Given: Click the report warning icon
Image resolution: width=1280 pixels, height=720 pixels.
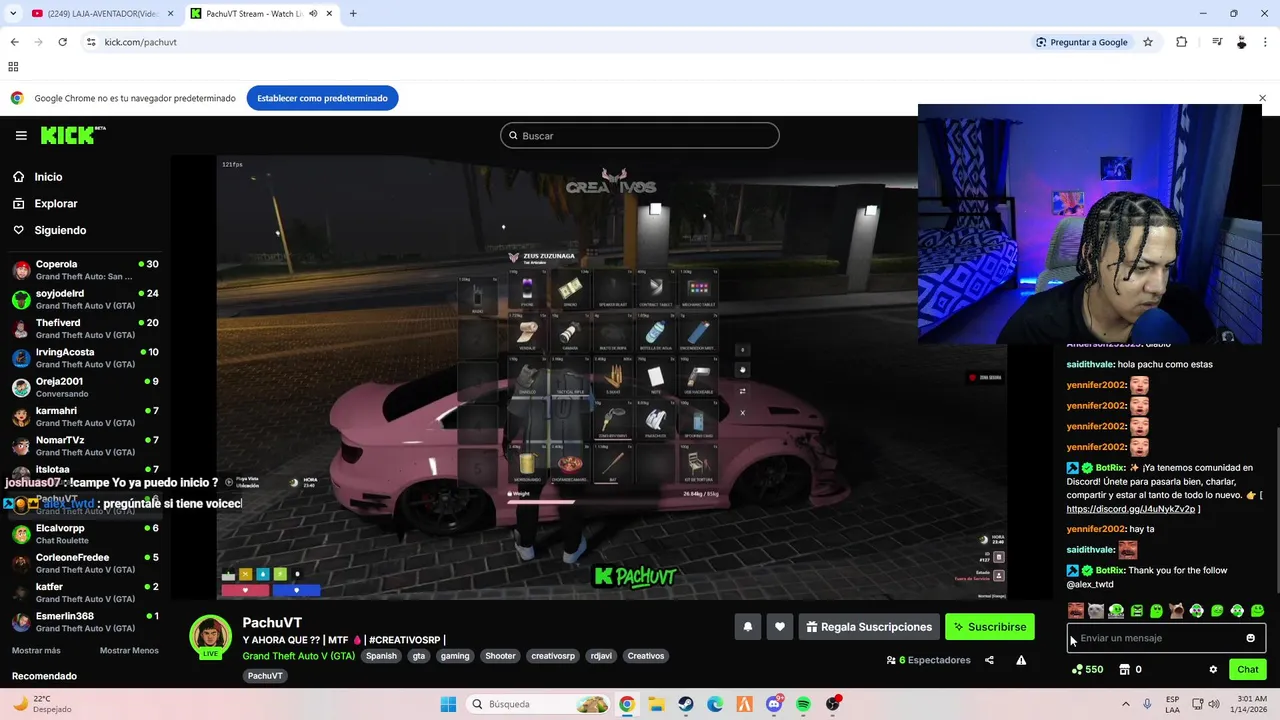Looking at the screenshot, I should tap(1021, 660).
